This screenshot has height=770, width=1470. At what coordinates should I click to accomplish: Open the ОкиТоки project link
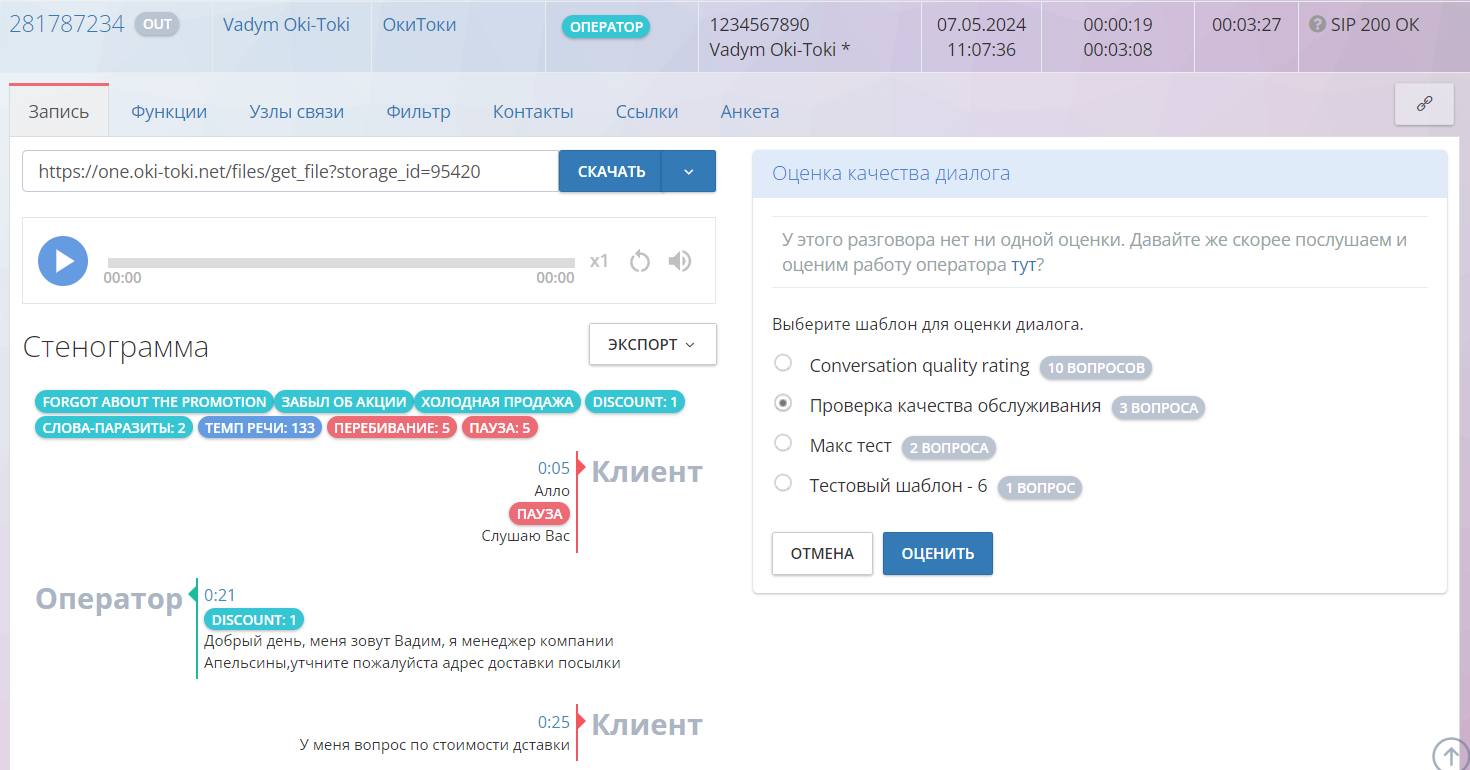click(x=419, y=25)
